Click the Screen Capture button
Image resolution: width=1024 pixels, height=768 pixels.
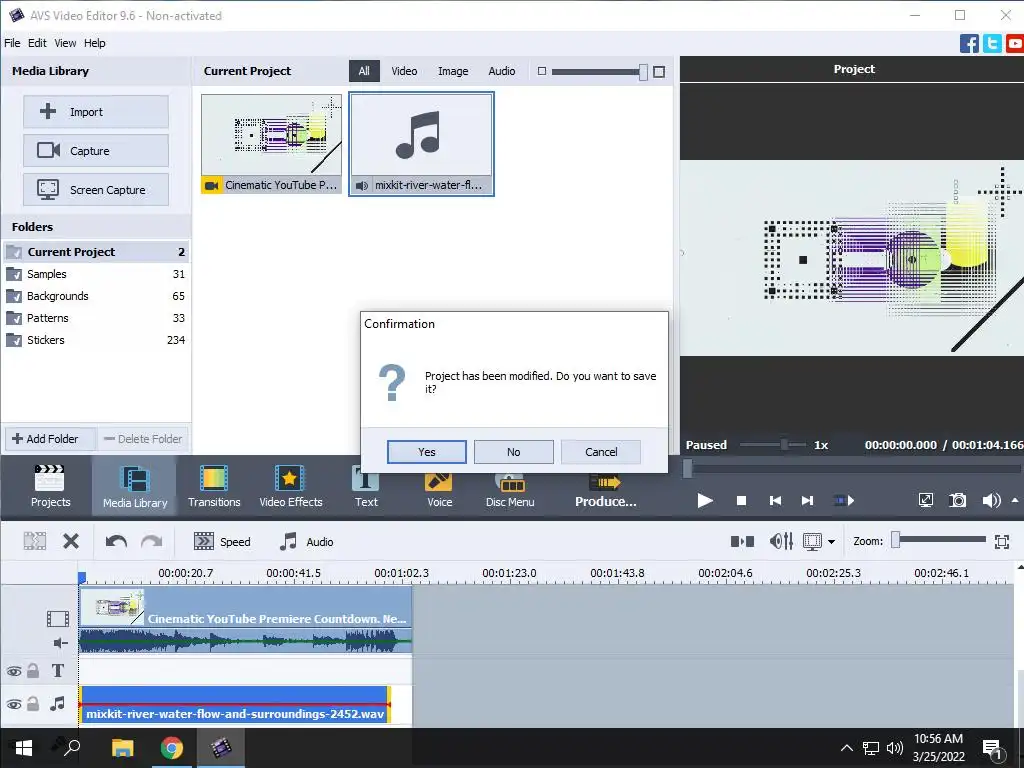coord(96,189)
